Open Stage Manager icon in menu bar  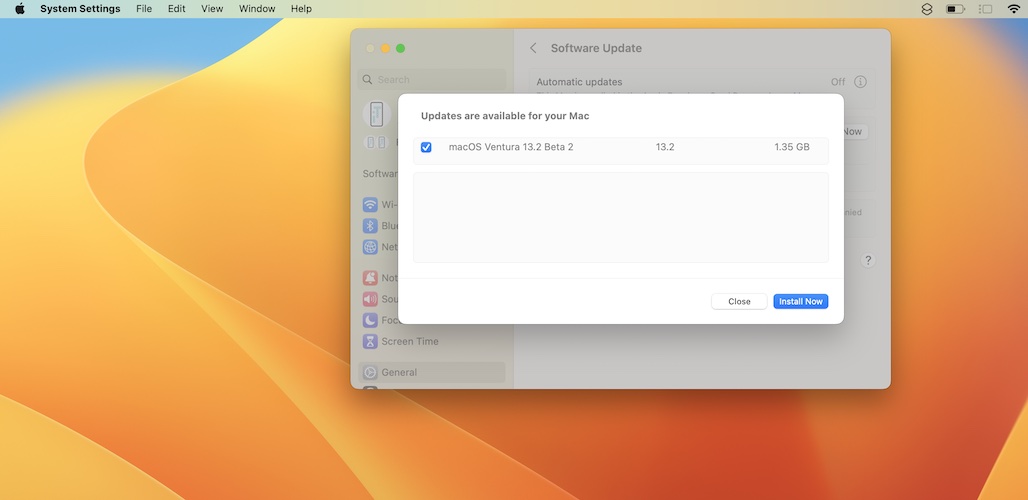[x=985, y=9]
